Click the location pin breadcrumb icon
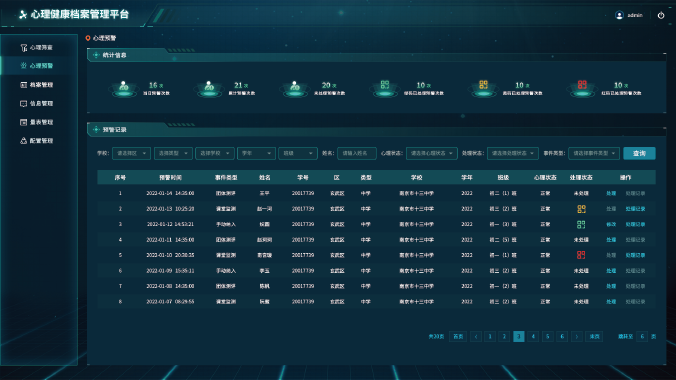The width and height of the screenshot is (676, 380). (x=88, y=38)
